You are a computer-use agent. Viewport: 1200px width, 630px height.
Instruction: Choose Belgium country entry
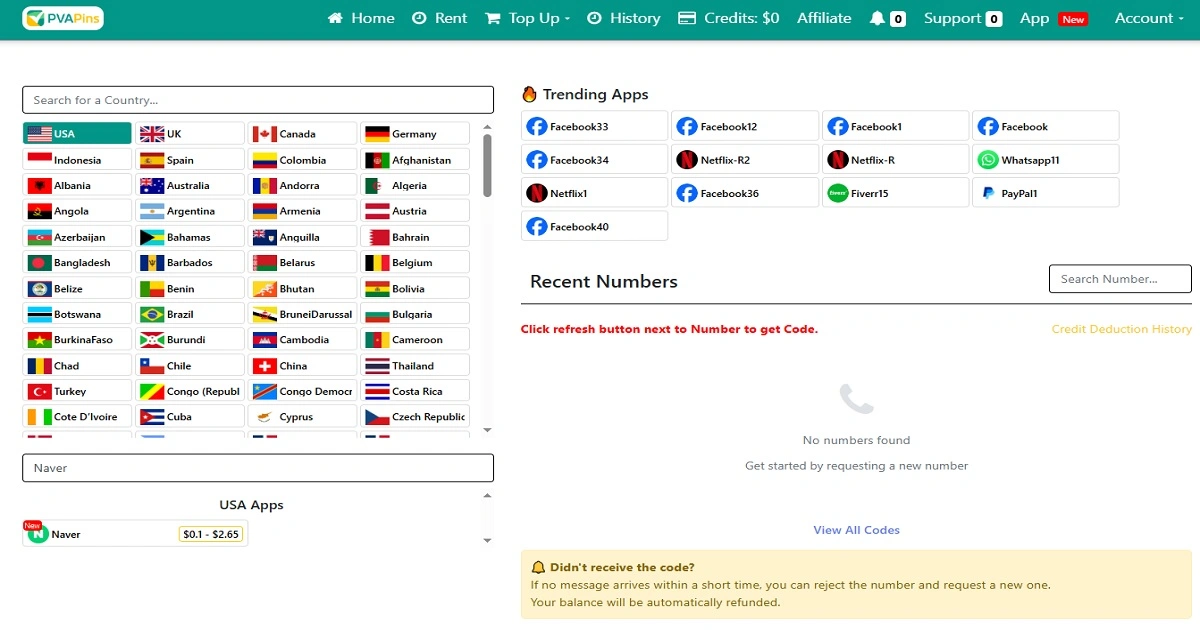coord(415,263)
